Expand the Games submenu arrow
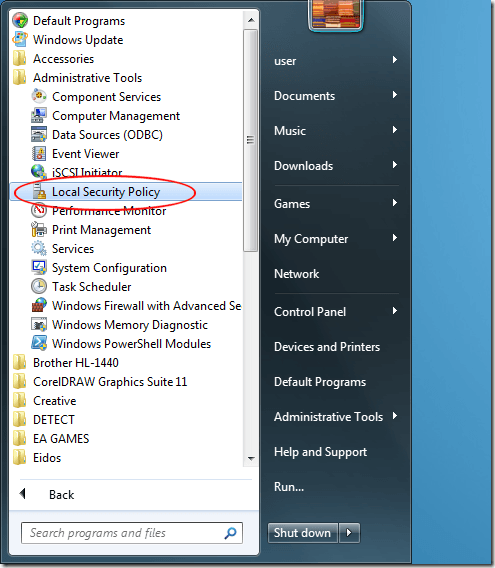Image resolution: width=495 pixels, height=568 pixels. pyautogui.click(x=395, y=203)
